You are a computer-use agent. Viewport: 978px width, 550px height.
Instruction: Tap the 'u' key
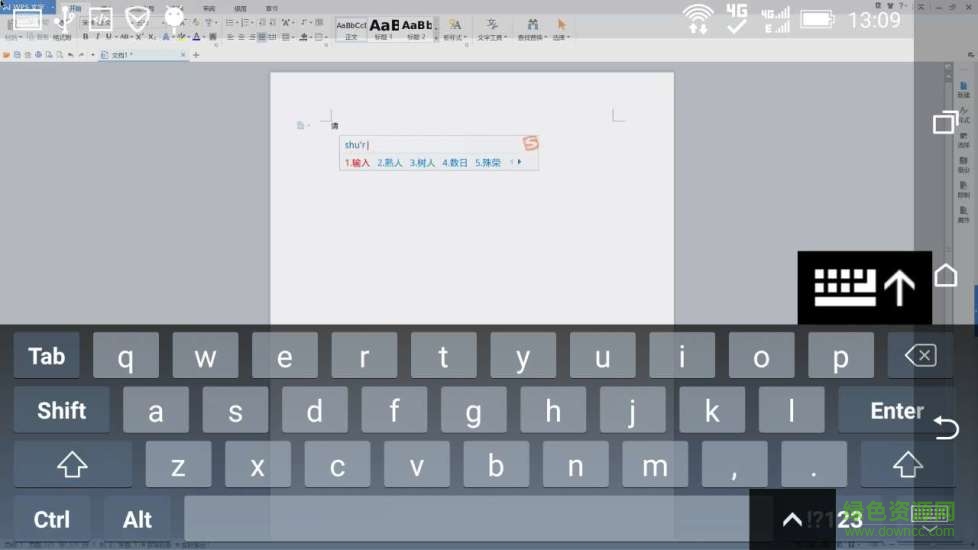(x=603, y=356)
